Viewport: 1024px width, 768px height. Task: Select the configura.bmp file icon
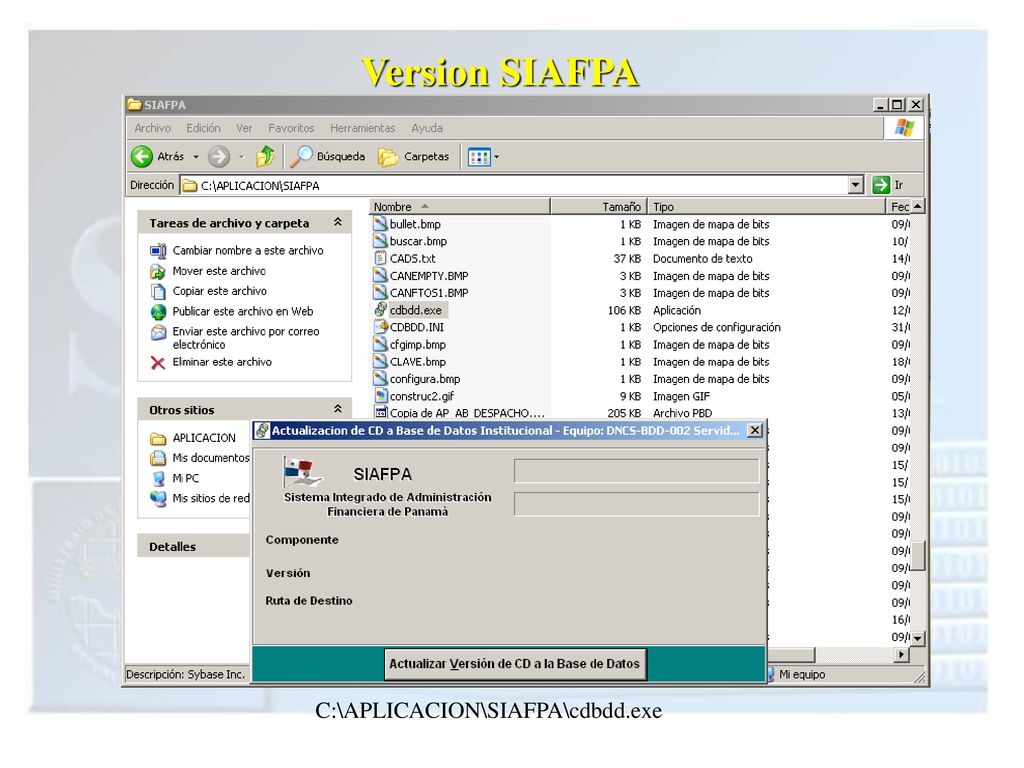[x=380, y=378]
